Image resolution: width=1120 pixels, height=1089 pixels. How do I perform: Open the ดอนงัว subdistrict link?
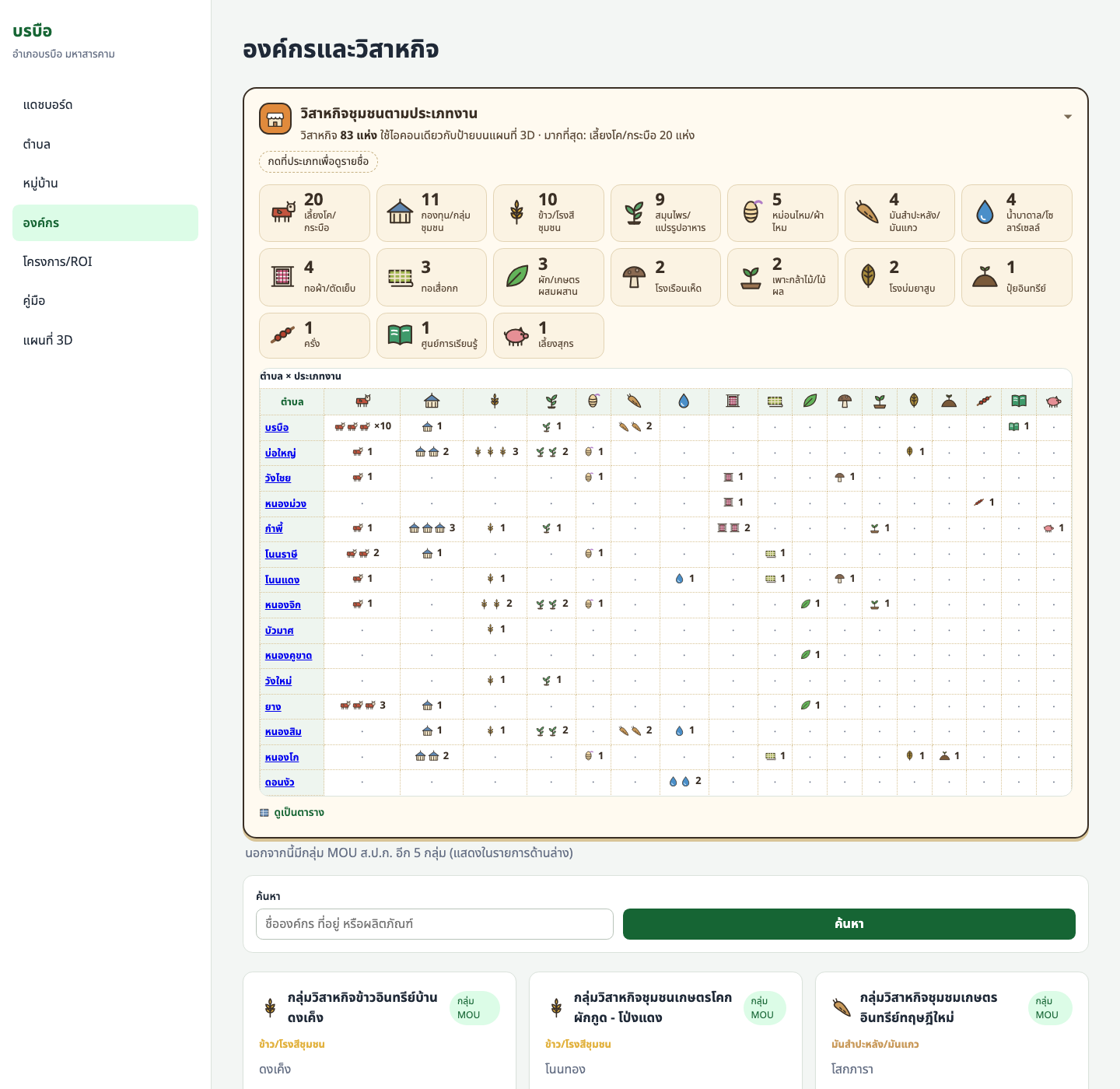tap(279, 783)
